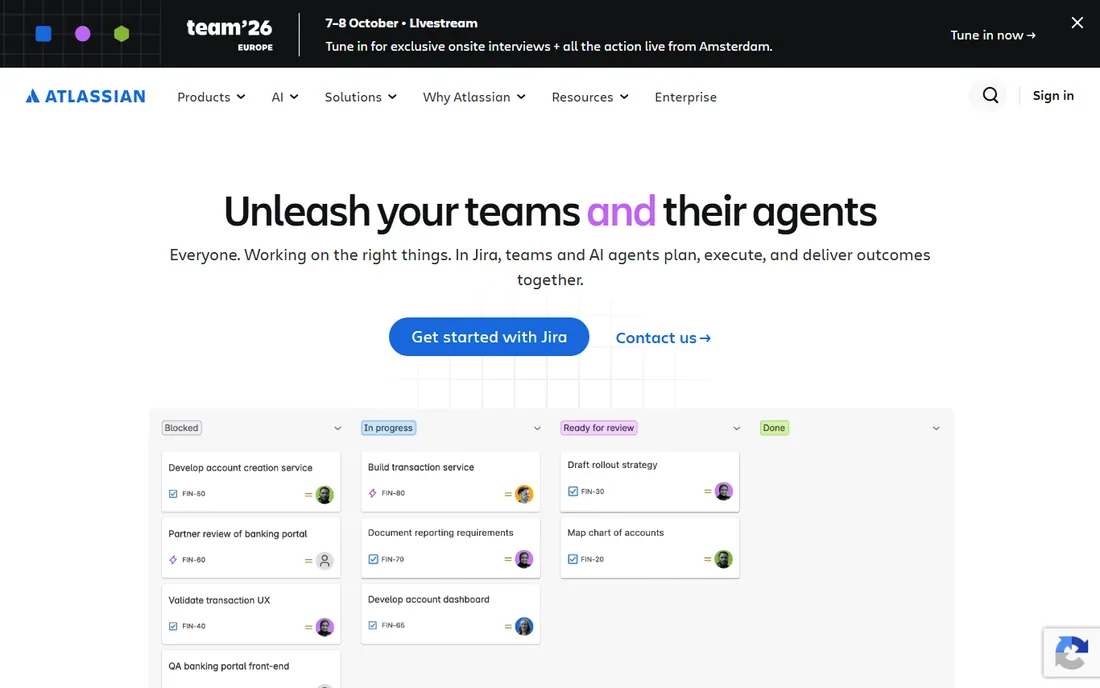Image resolution: width=1100 pixels, height=688 pixels.
Task: Open the Contact us link
Action: pos(663,338)
